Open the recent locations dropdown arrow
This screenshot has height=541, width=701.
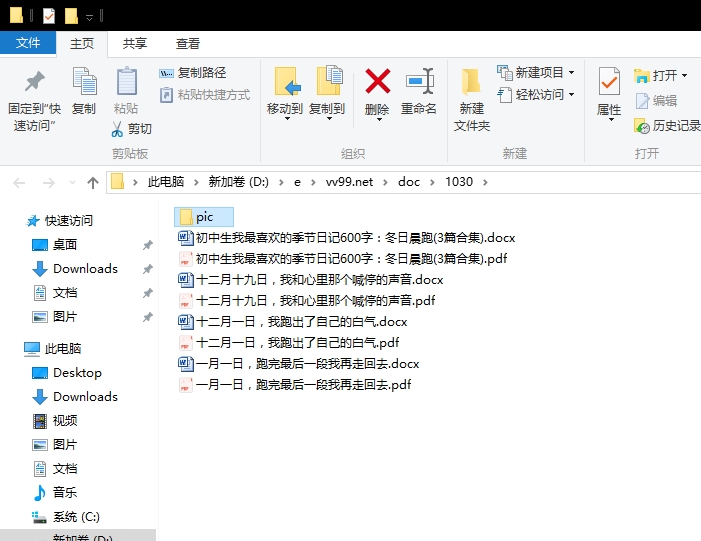click(x=72, y=182)
